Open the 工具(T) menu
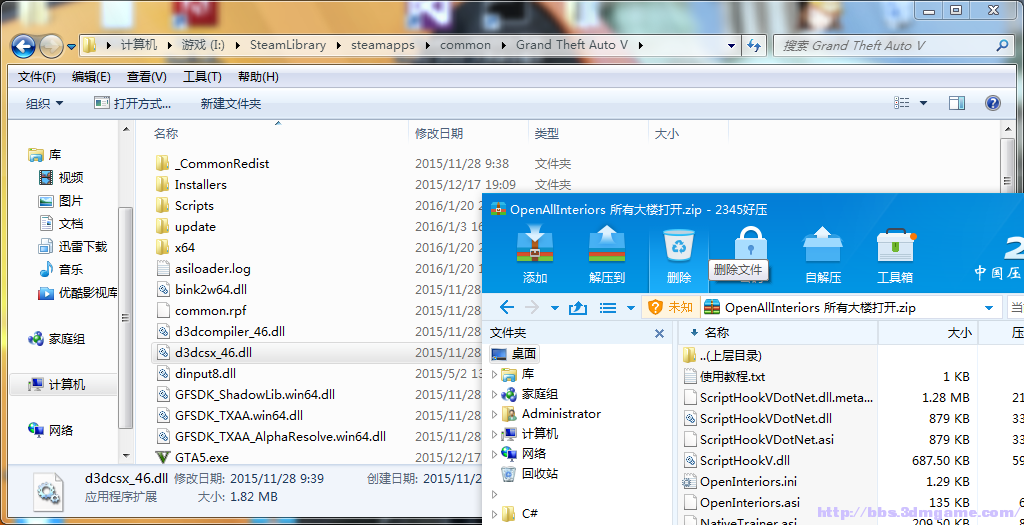Image resolution: width=1024 pixels, height=525 pixels. tap(202, 77)
